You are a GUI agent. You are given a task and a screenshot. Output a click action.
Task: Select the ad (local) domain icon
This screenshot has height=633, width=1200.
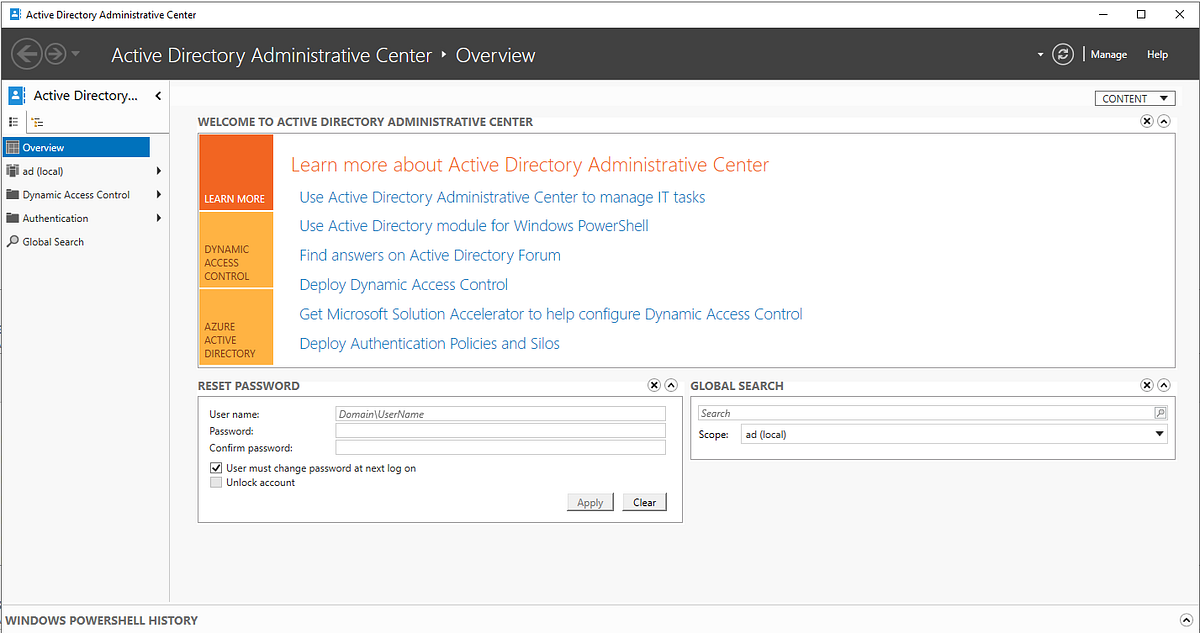14,170
